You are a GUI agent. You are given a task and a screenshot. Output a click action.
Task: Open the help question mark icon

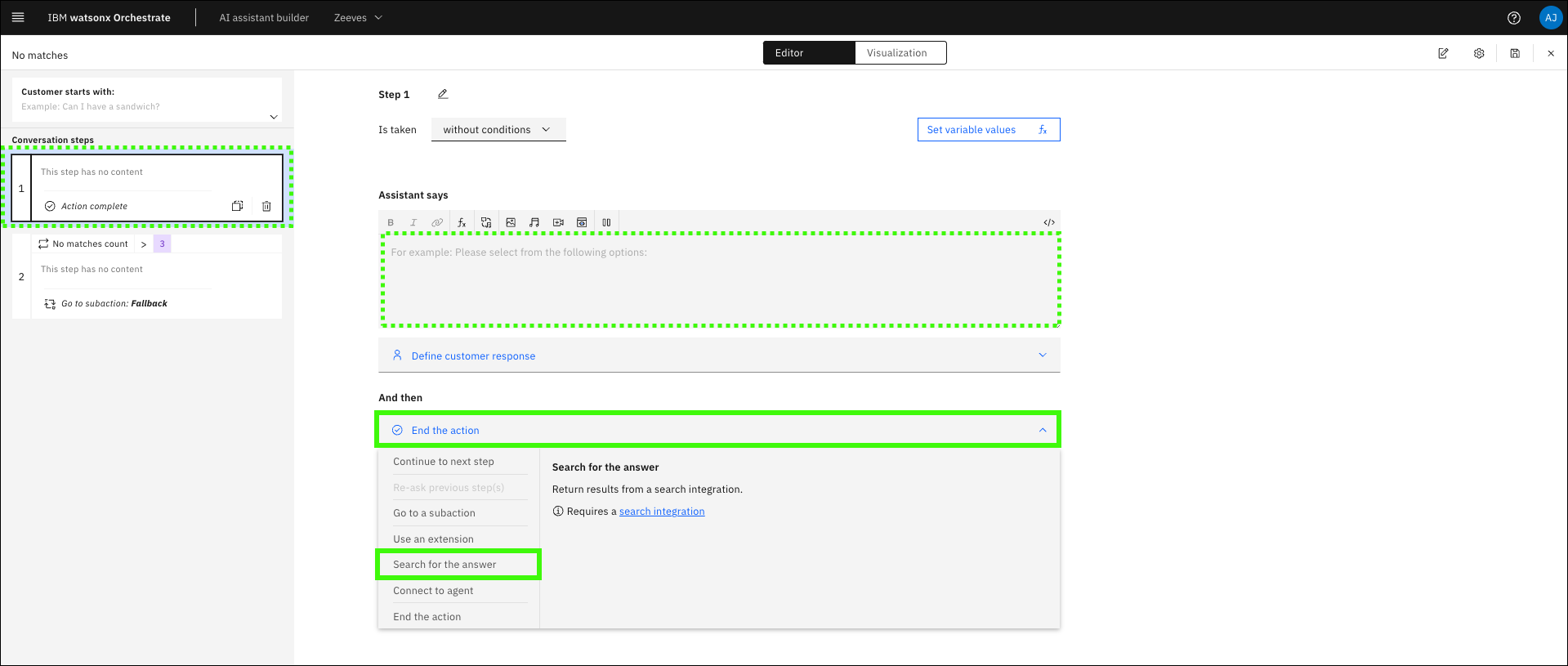click(x=1514, y=18)
